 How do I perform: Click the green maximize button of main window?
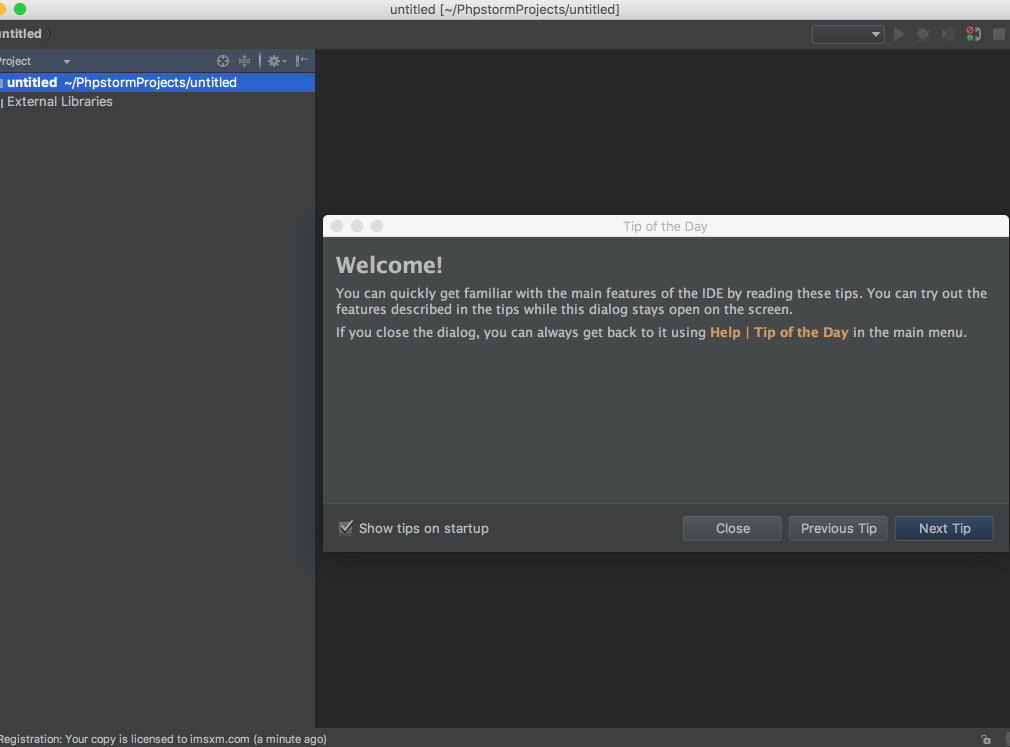pos(20,9)
